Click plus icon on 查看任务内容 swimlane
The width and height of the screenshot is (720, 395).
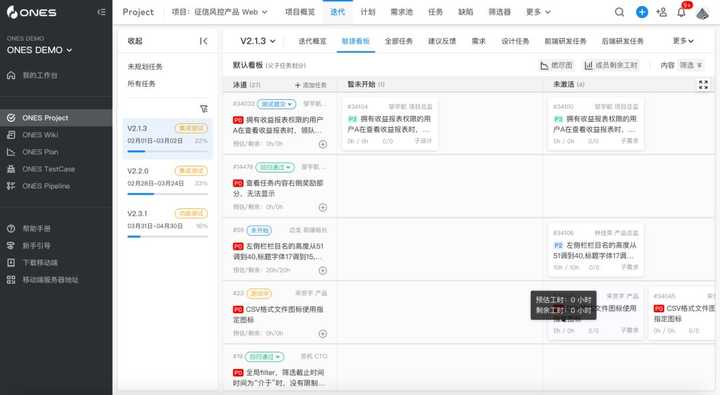(x=323, y=208)
